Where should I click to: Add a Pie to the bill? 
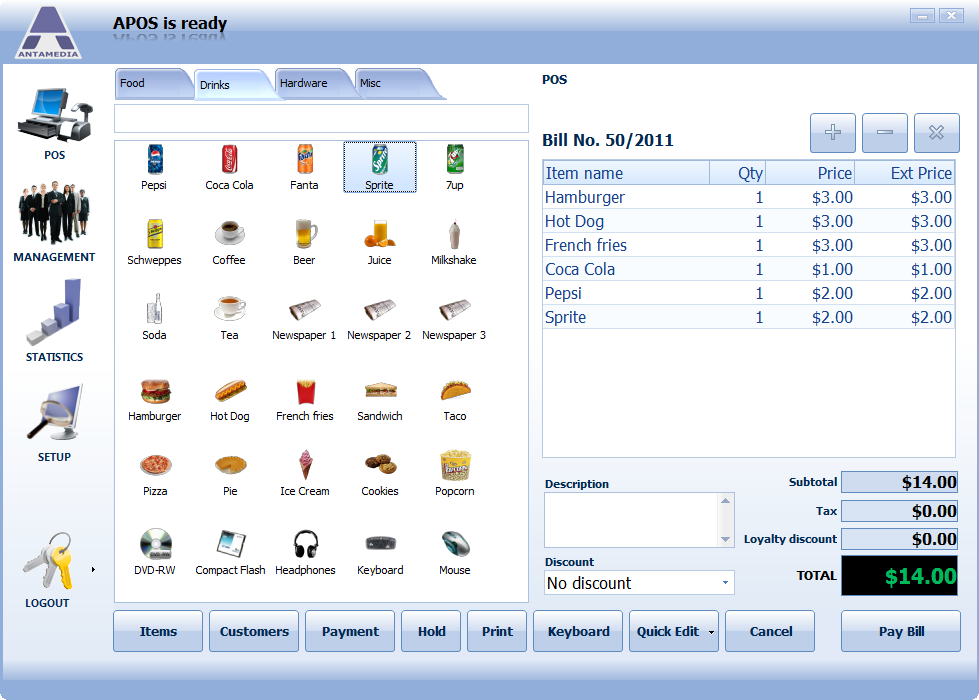point(230,475)
